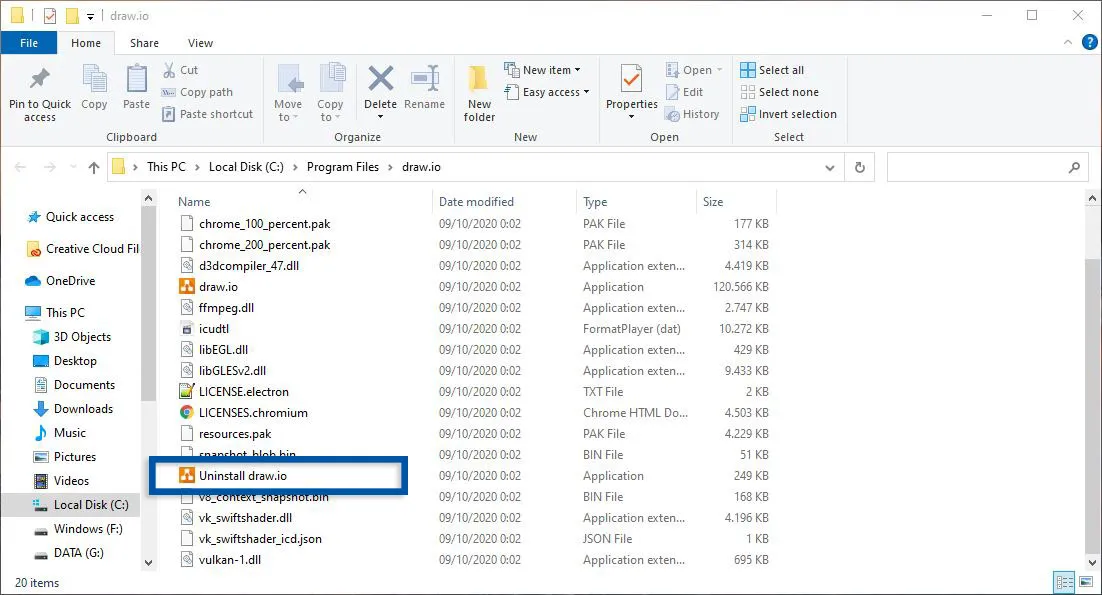Click the History icon in the ribbon

694,113
